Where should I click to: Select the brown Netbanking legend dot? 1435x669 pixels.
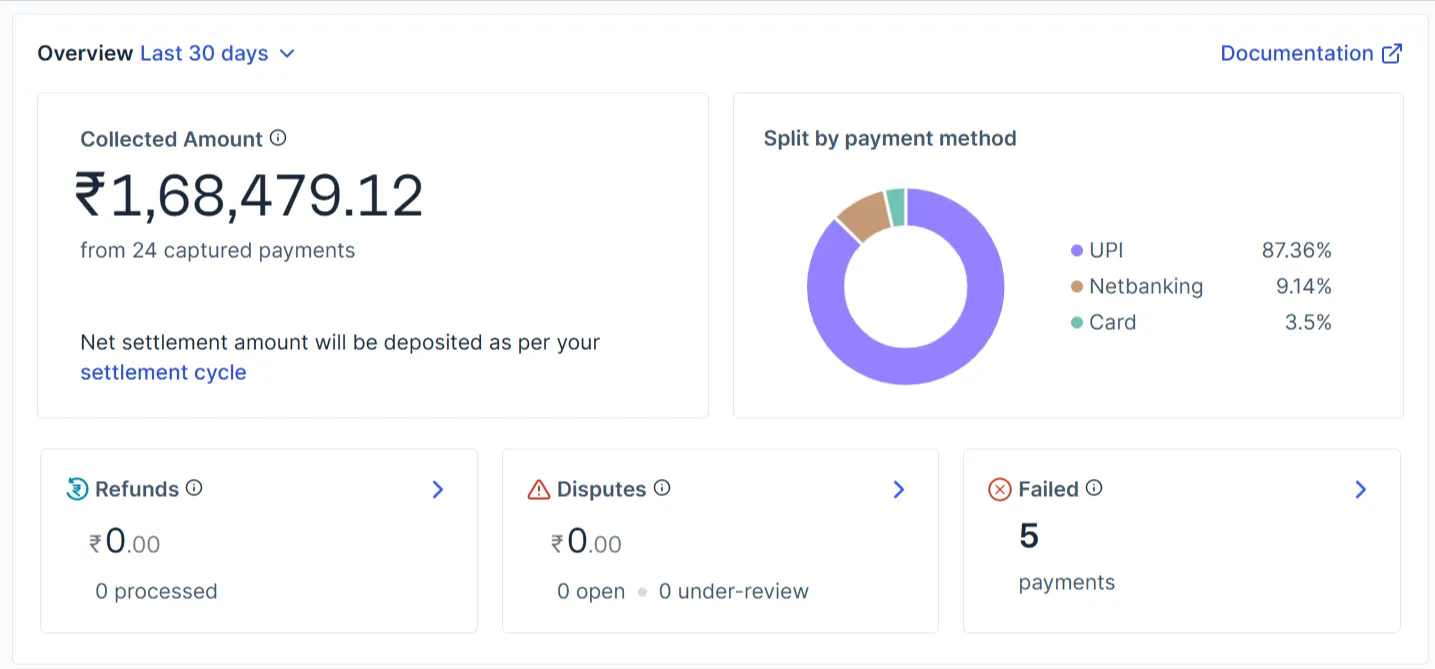1077,287
